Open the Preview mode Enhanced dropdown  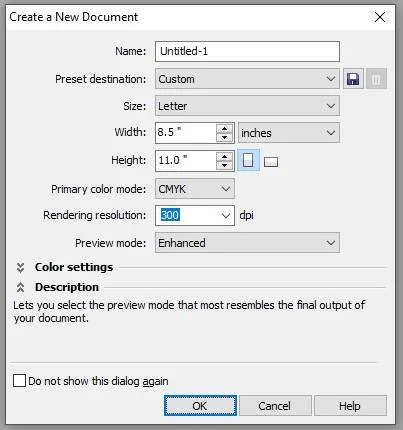pos(247,243)
